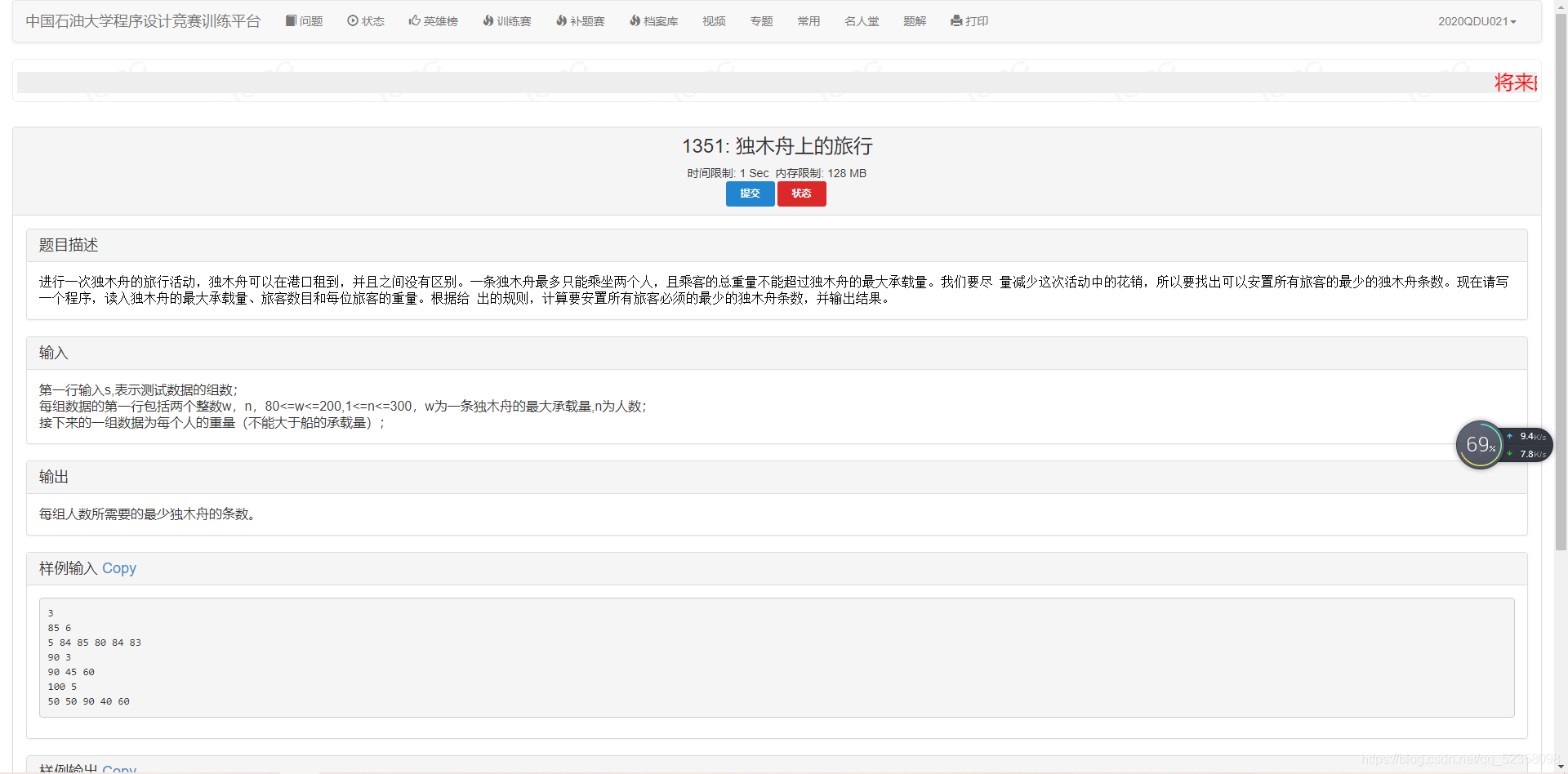Collapse the 样例输入 sample input section header

point(69,568)
